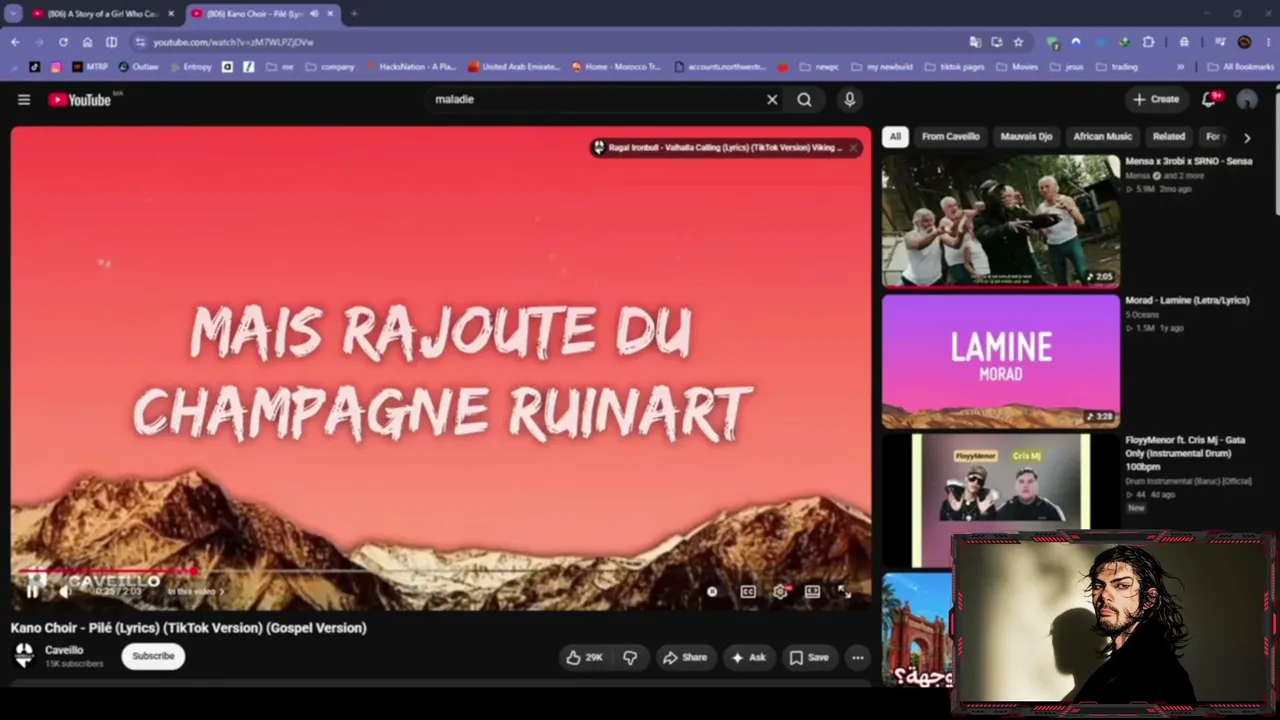Select the Mauvais Djo chip
The width and height of the screenshot is (1280, 720).
[x=1026, y=136]
